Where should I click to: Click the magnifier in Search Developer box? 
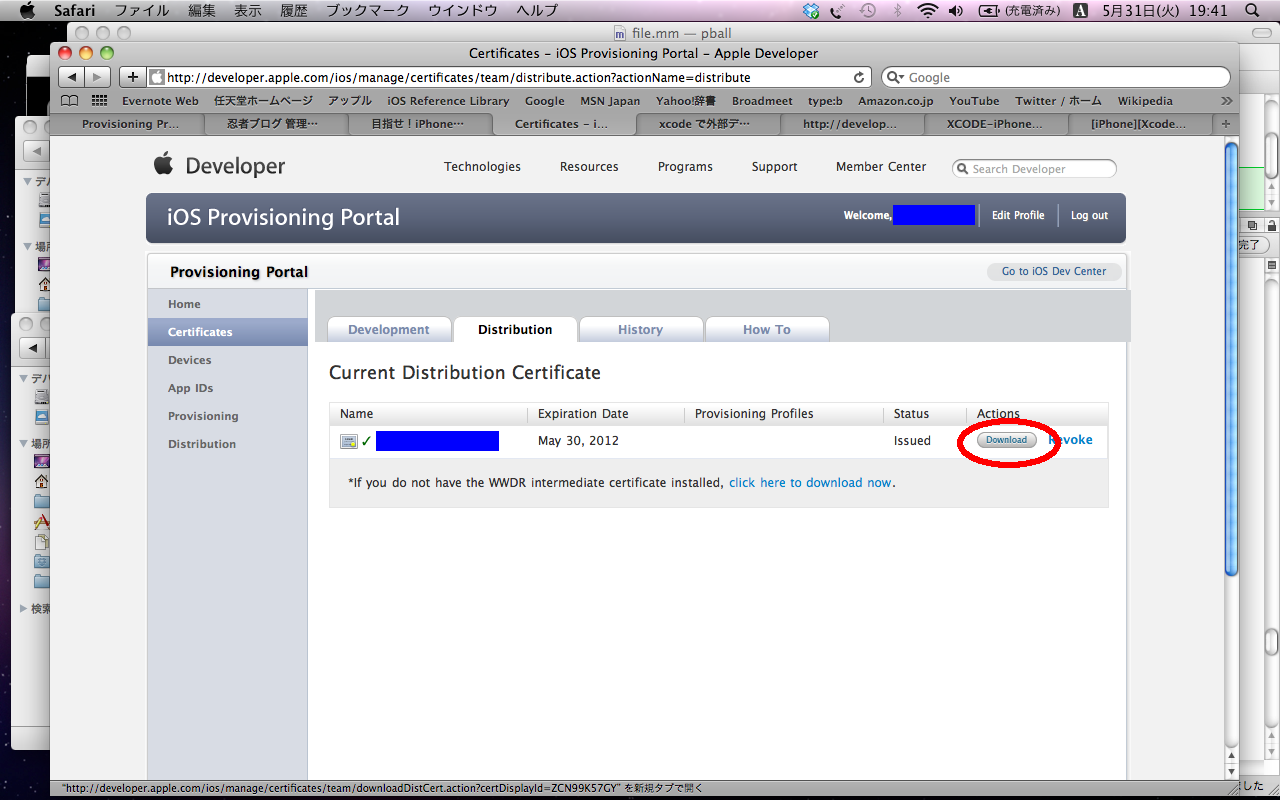tap(963, 169)
